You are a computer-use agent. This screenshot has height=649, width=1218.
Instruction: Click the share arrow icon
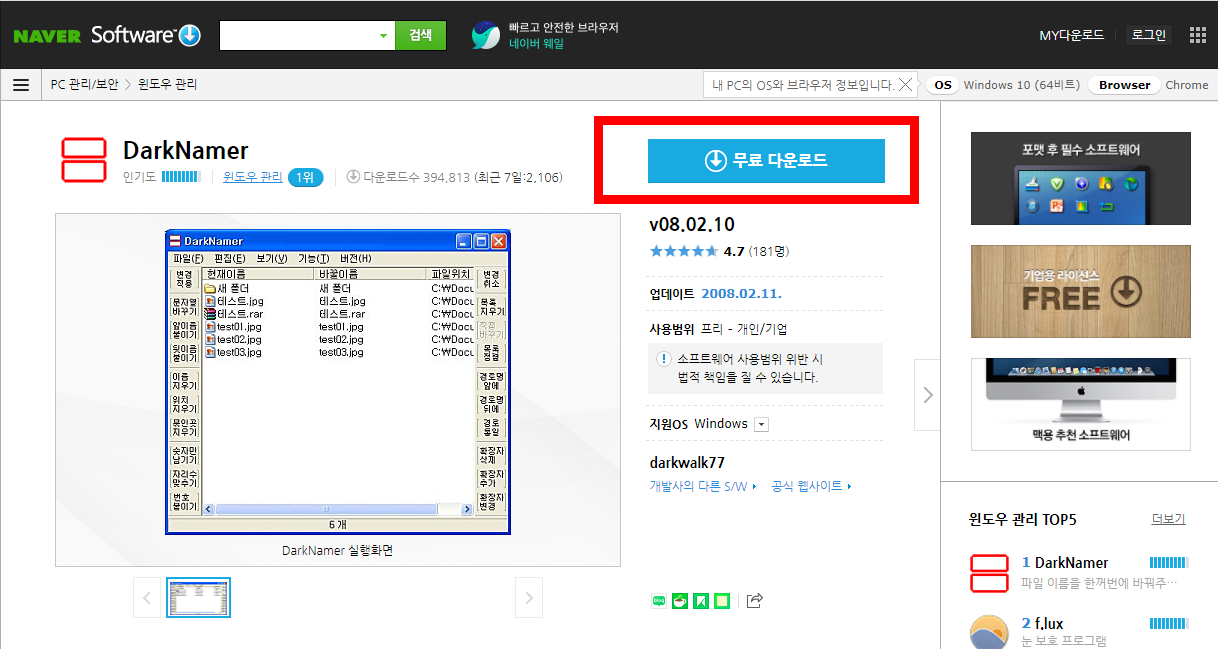click(755, 600)
